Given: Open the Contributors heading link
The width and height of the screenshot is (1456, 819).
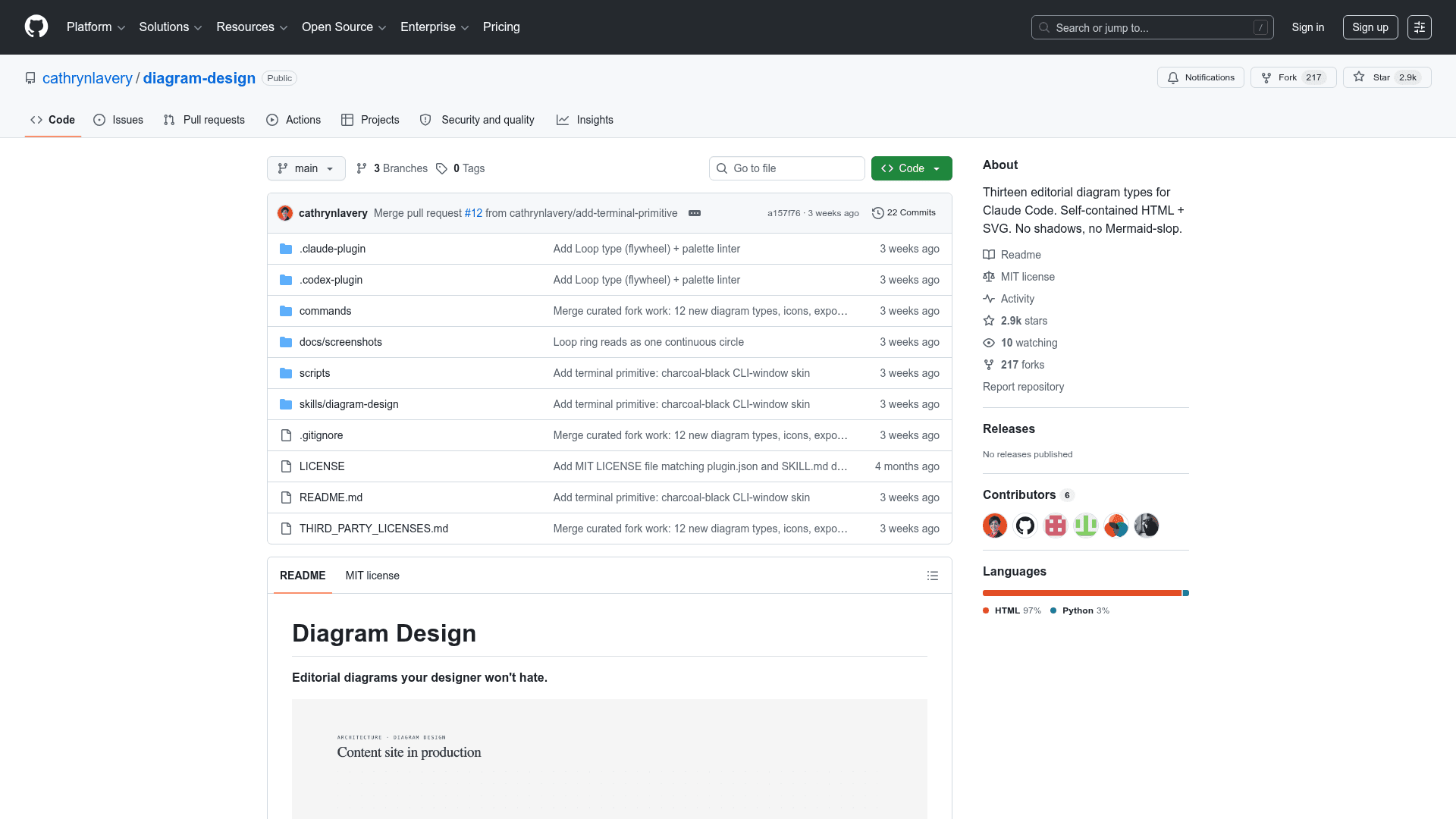Looking at the screenshot, I should pyautogui.click(x=1028, y=495).
